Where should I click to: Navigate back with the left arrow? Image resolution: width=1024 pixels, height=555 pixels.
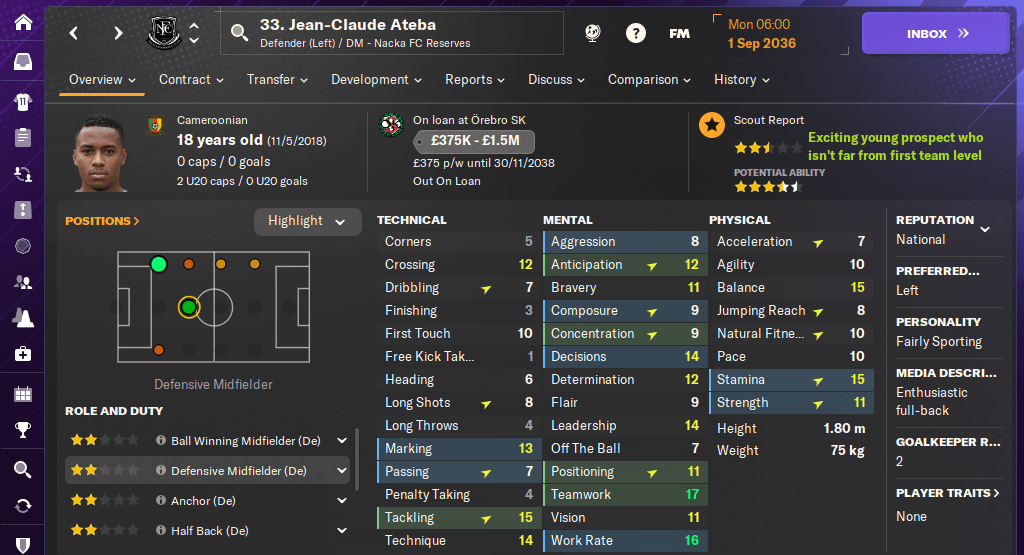click(x=74, y=33)
